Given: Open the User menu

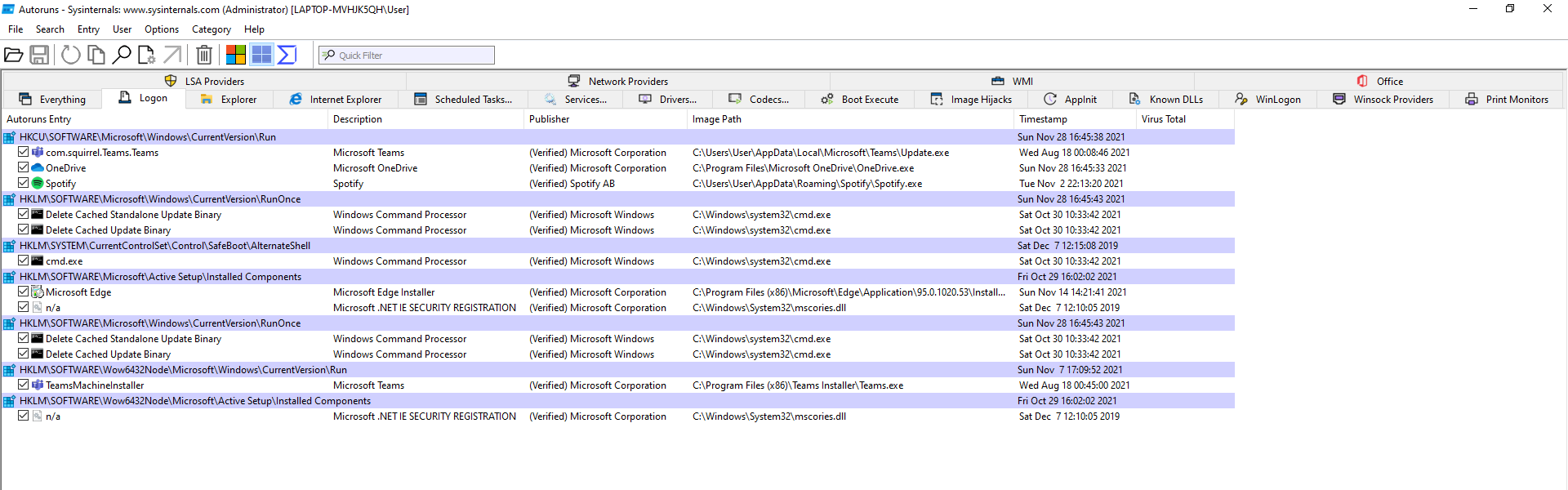Looking at the screenshot, I should (x=122, y=29).
